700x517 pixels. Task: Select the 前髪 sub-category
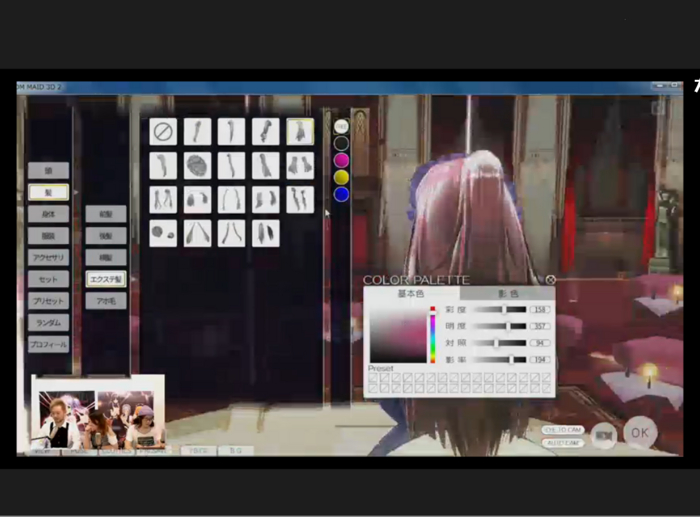click(x=106, y=214)
